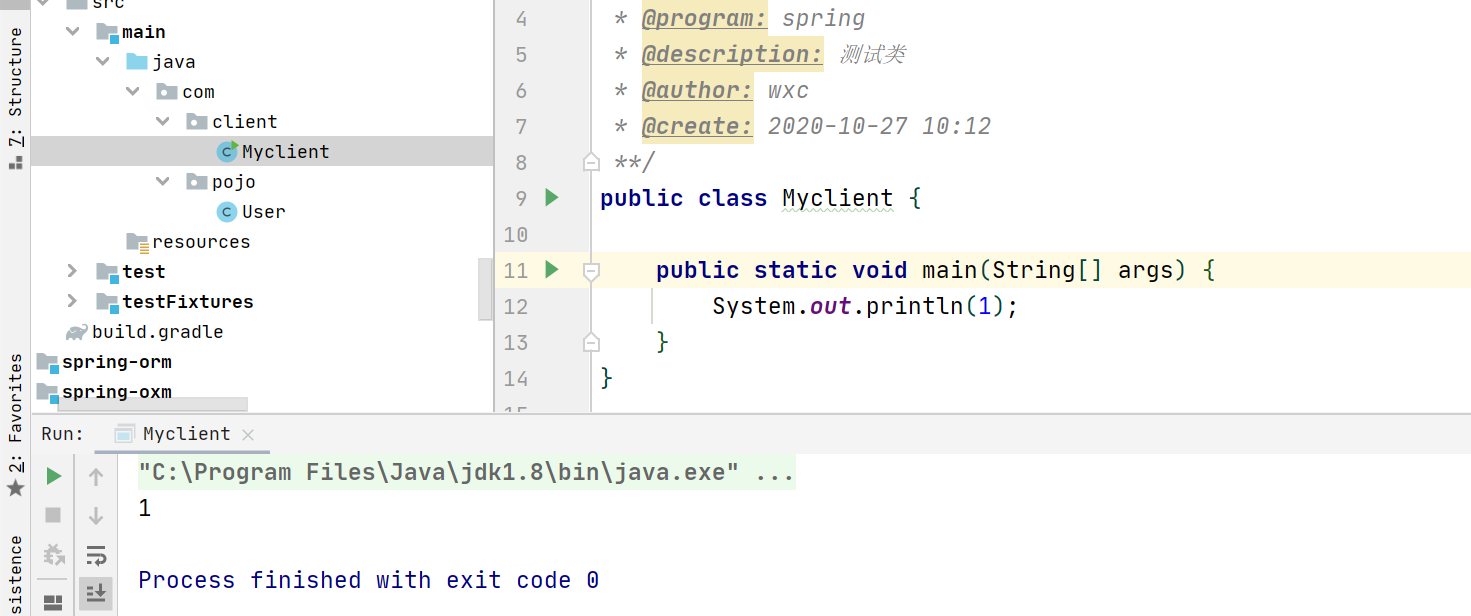1471x616 pixels.
Task: Click the fold end marker on line 13
Action: click(591, 342)
